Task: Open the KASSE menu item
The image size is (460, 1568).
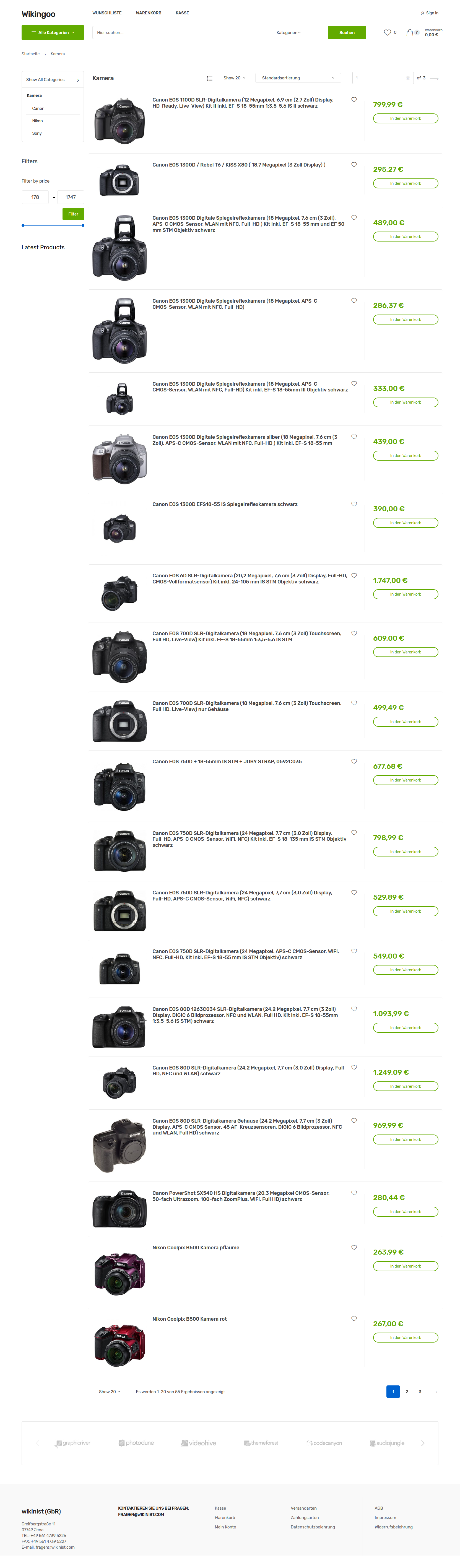Action: (x=182, y=13)
